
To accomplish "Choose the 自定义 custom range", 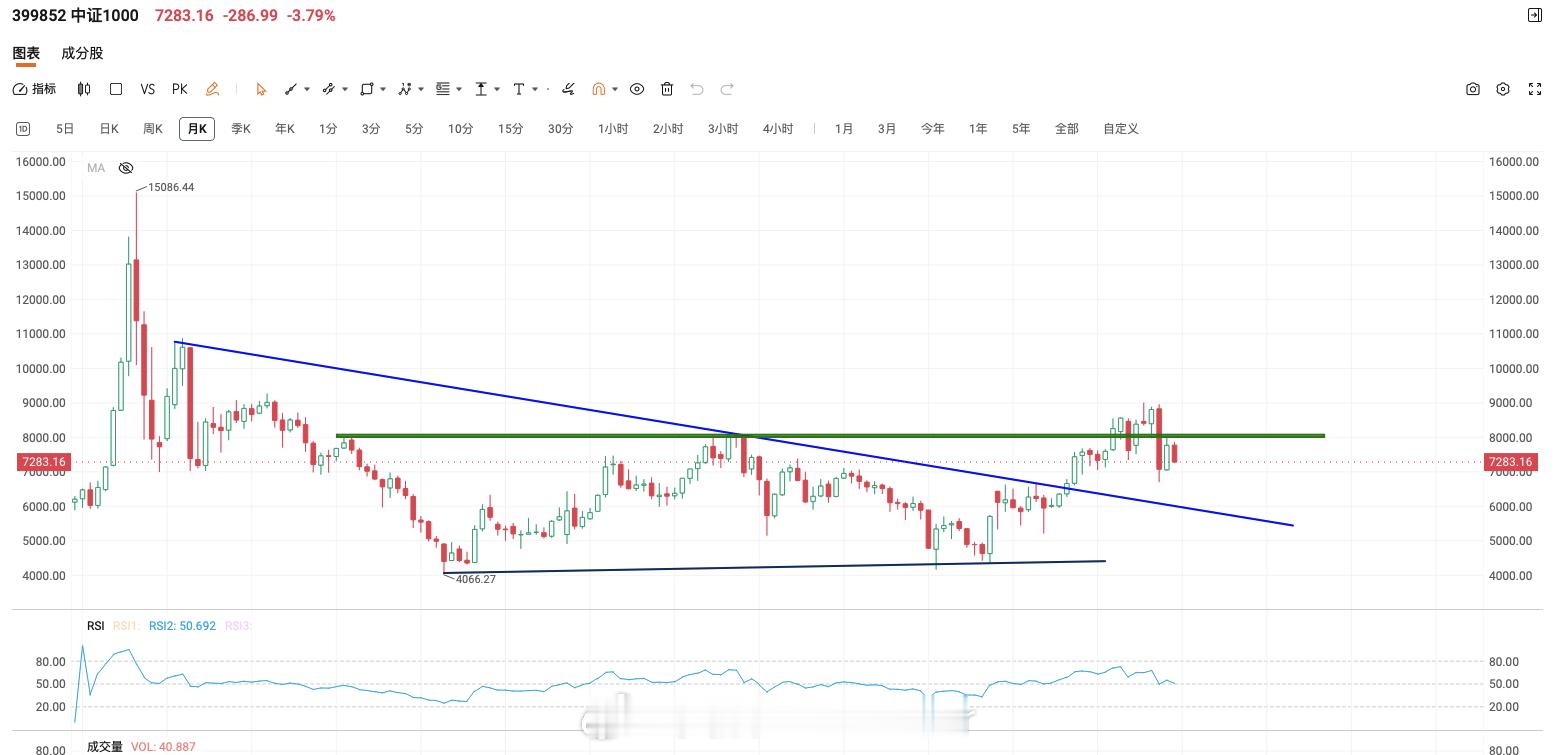I will (x=1121, y=129).
